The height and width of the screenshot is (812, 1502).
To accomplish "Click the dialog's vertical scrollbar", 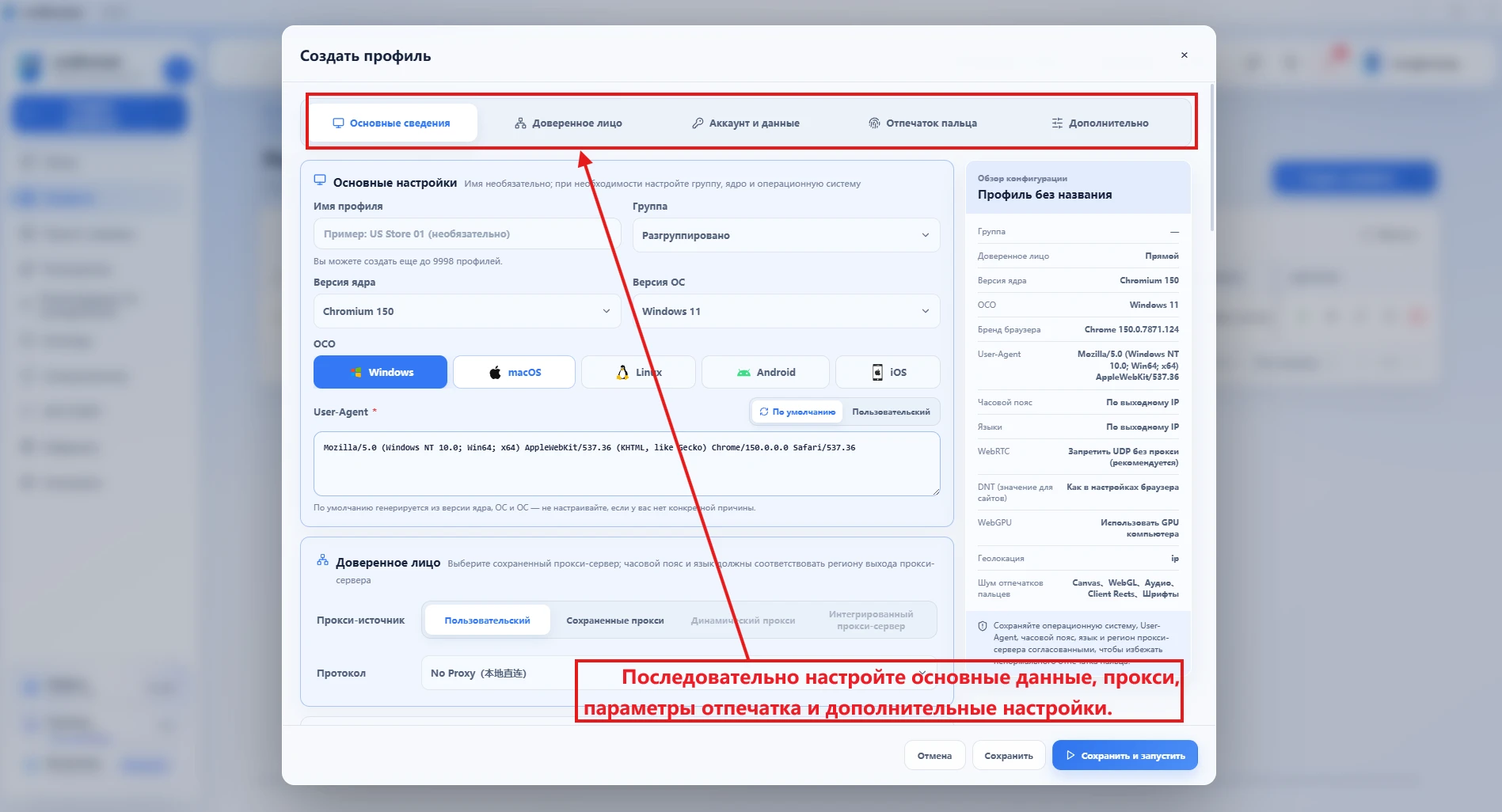I will click(1211, 157).
